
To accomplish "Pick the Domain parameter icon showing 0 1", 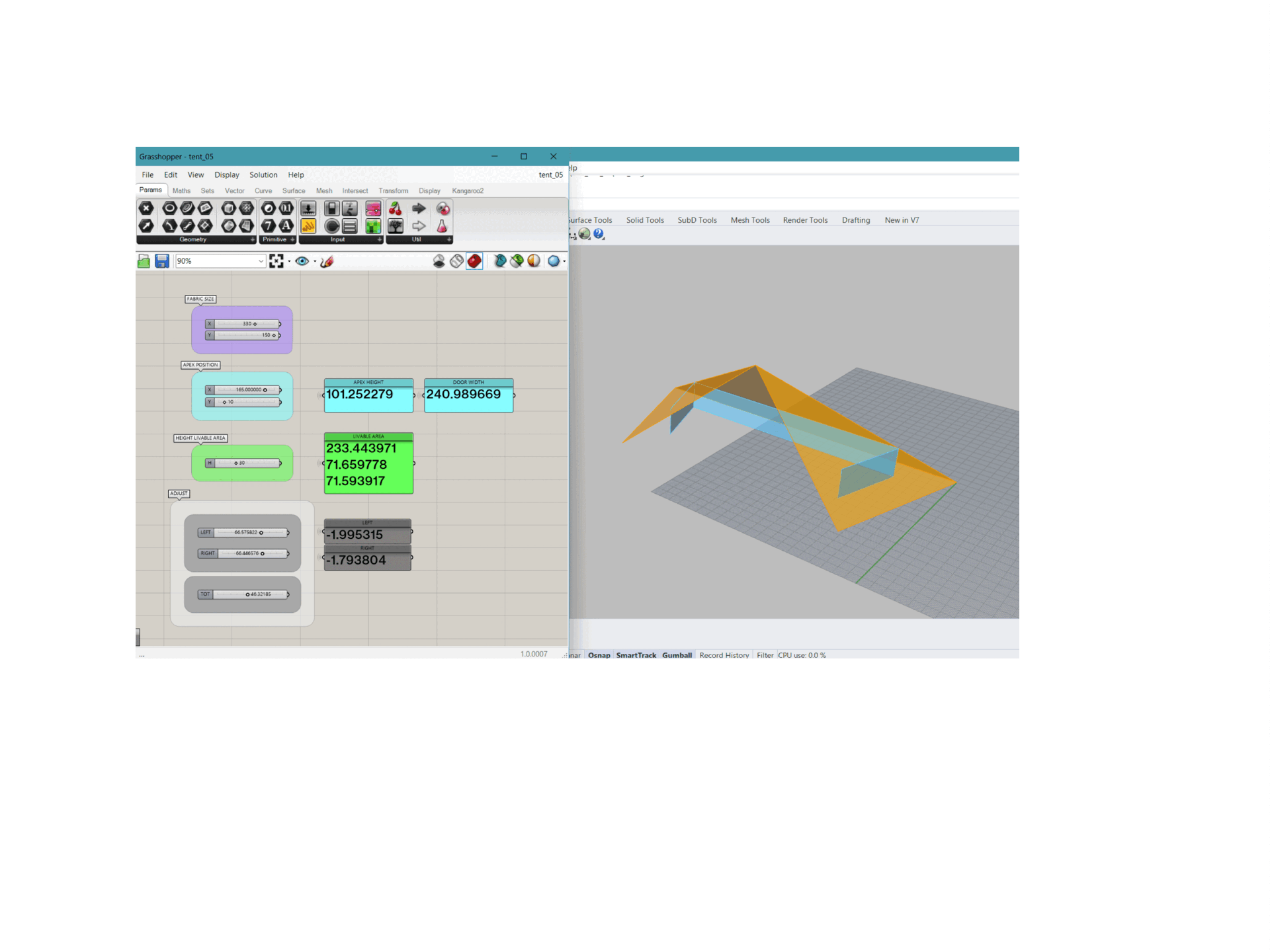I will pyautogui.click(x=286, y=208).
